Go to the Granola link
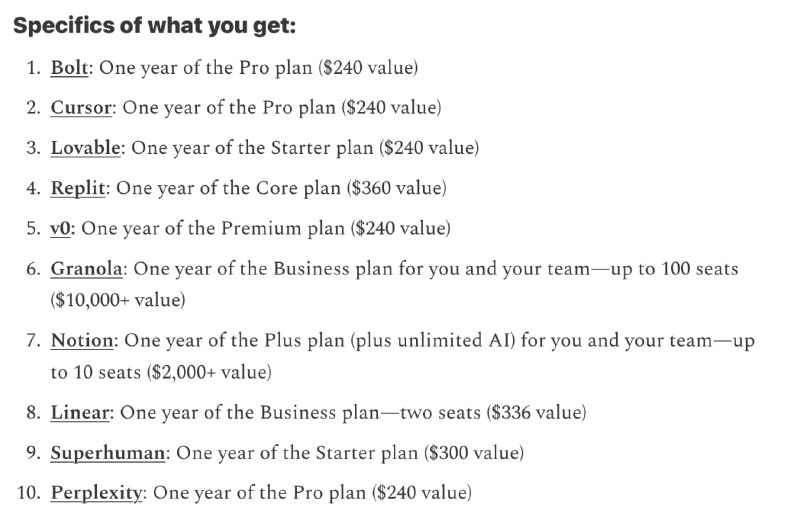Viewport: 800px width, 516px height. (86, 269)
